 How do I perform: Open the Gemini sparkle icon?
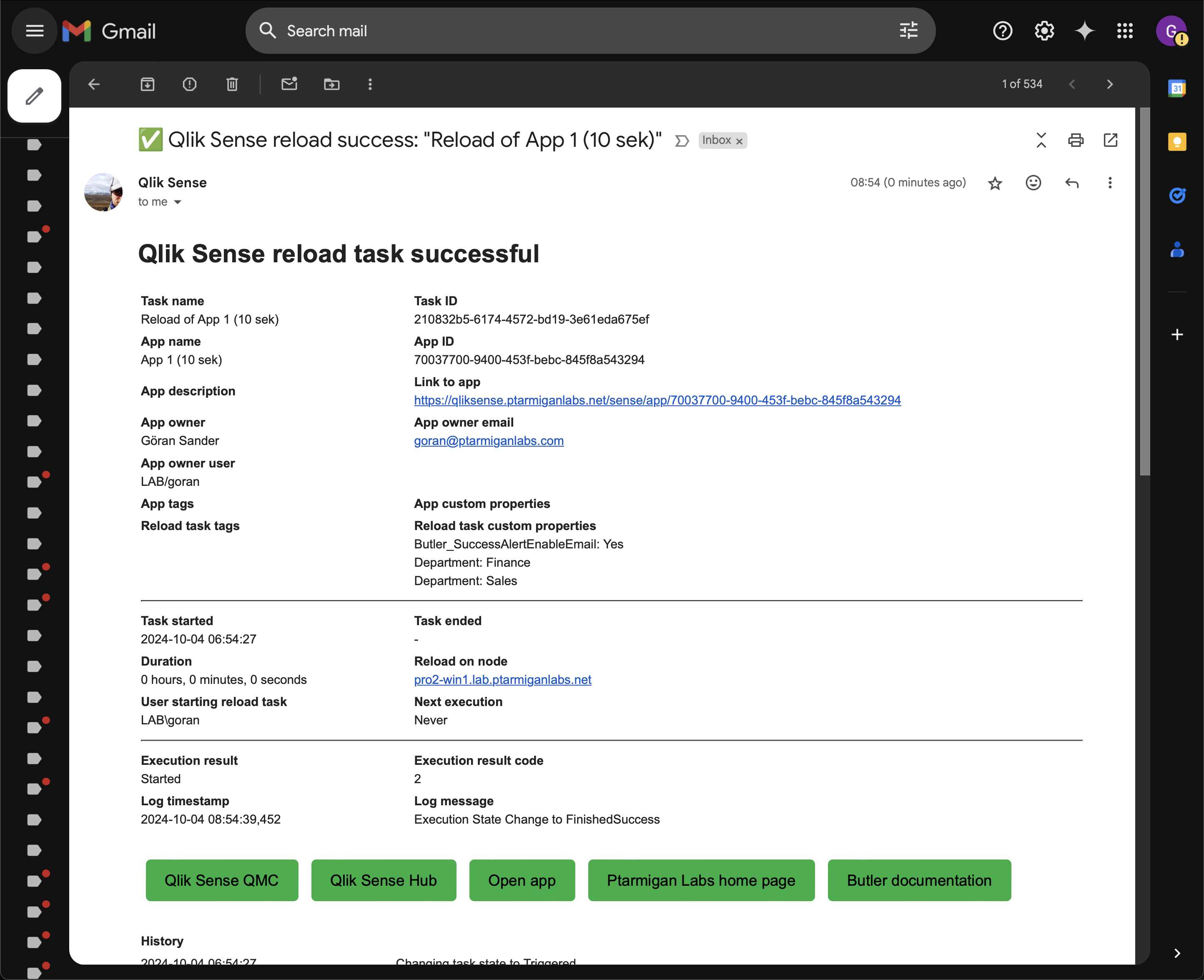[1084, 30]
